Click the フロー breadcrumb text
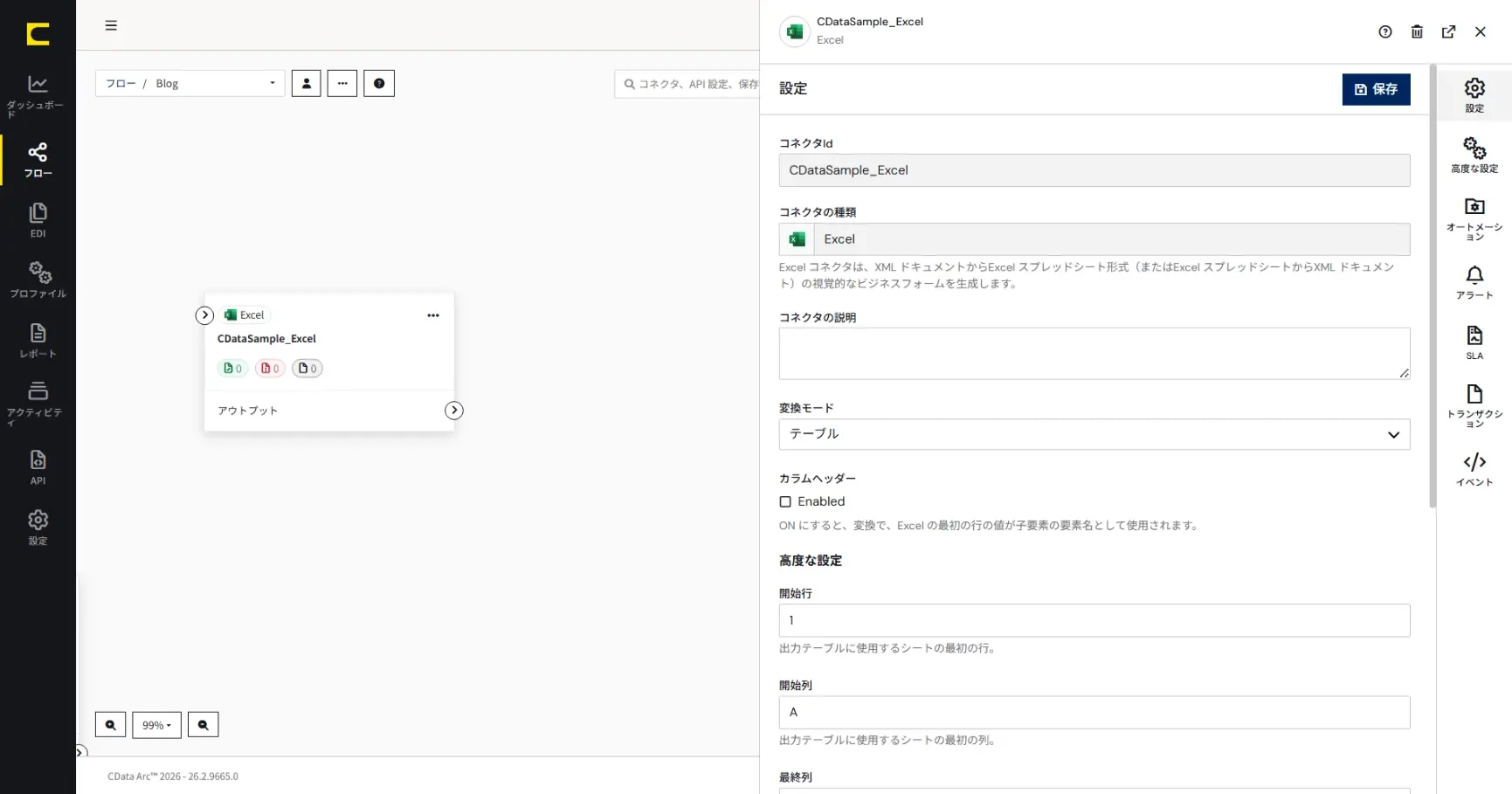 (121, 84)
